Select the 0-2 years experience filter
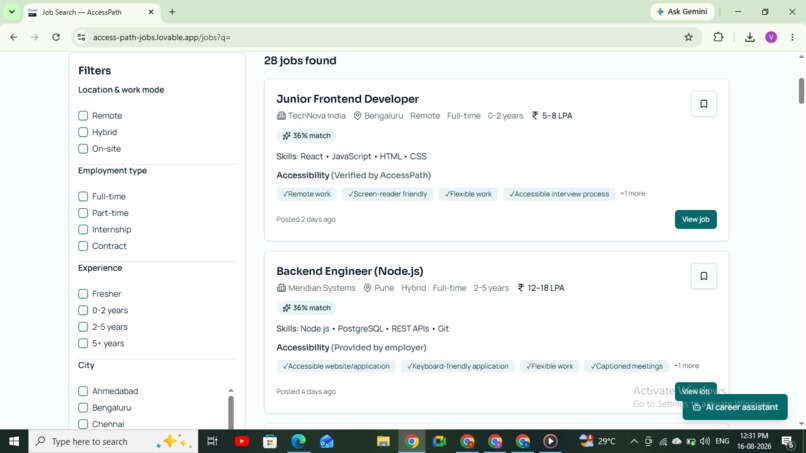Image resolution: width=806 pixels, height=453 pixels. pyautogui.click(x=83, y=310)
